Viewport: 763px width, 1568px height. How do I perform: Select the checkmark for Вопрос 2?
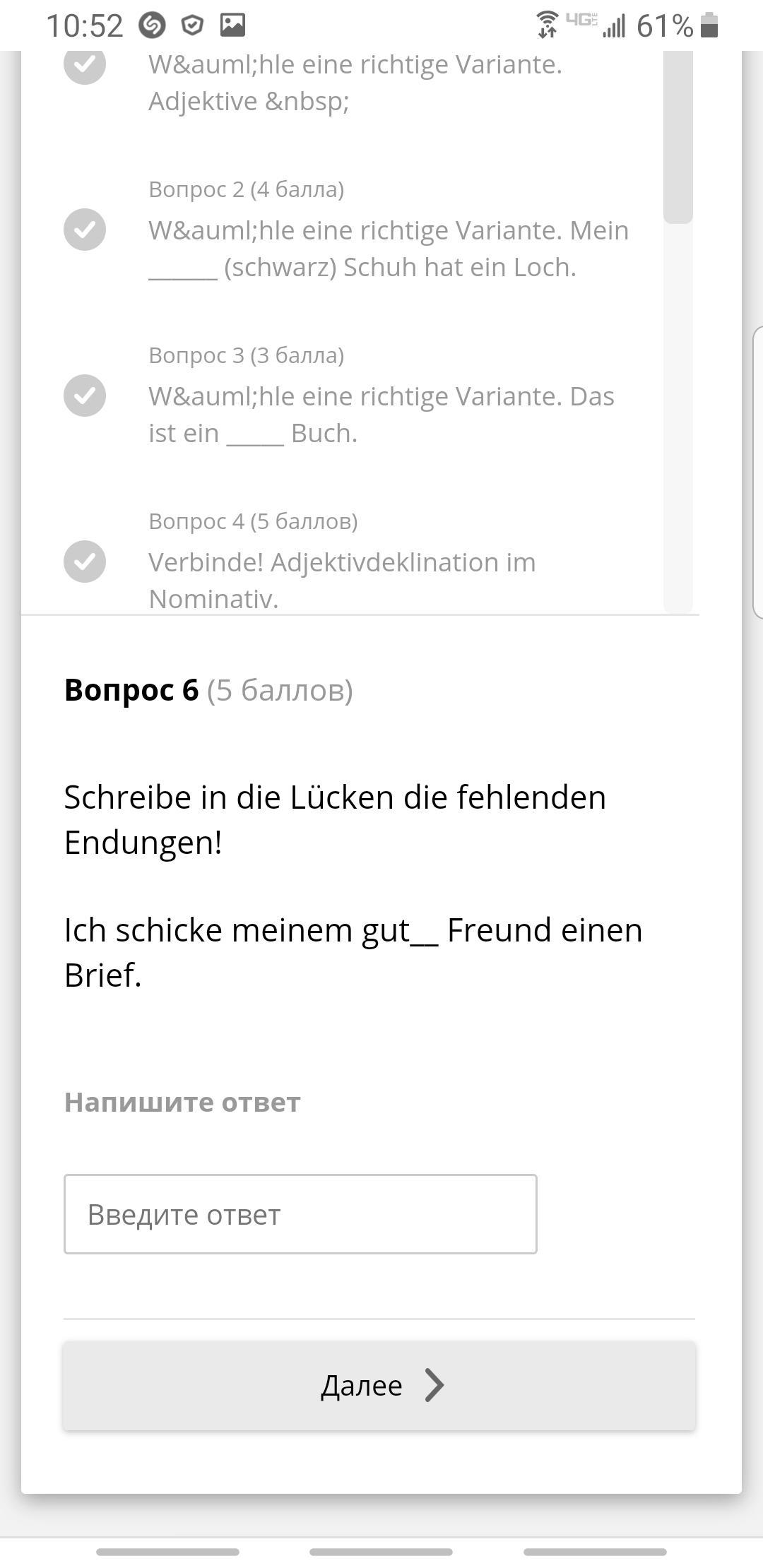tap(85, 230)
